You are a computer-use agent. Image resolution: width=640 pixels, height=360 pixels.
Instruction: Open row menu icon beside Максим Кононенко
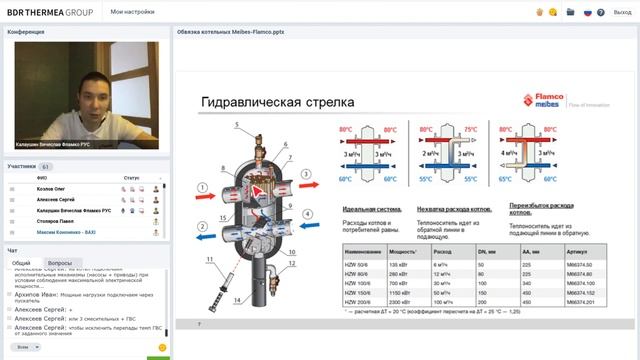coord(12,232)
